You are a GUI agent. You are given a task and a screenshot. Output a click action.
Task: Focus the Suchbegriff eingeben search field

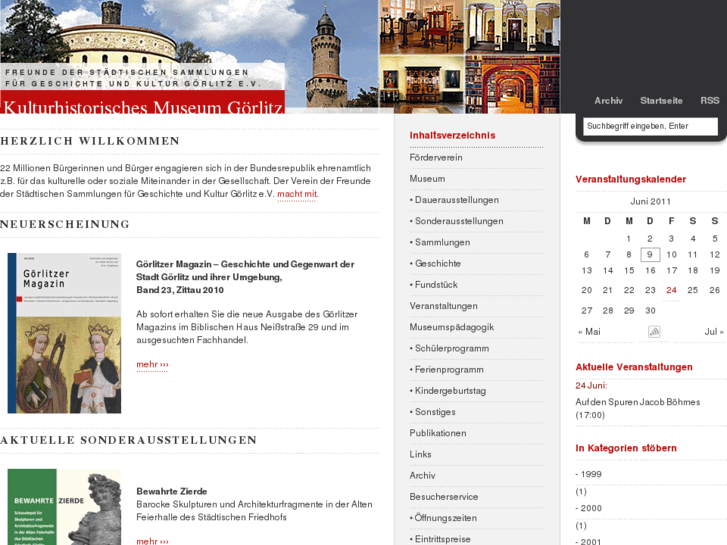click(650, 126)
